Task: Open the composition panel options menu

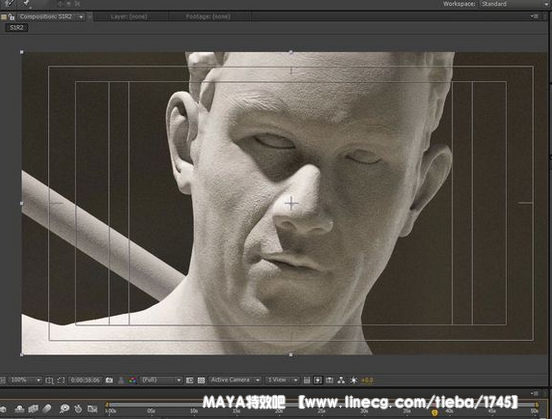Action: pos(535,16)
